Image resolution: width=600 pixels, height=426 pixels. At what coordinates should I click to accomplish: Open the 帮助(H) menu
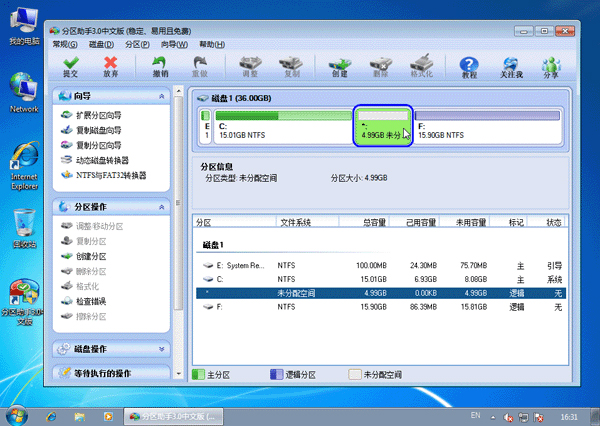click(x=212, y=45)
